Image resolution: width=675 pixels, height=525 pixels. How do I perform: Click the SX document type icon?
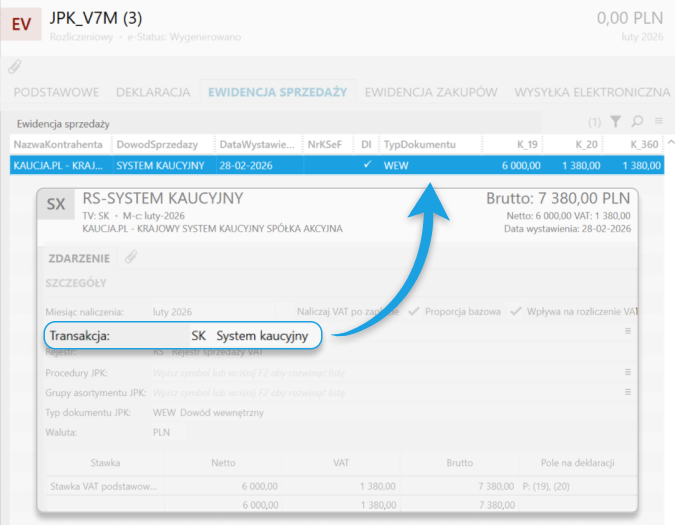pos(57,206)
